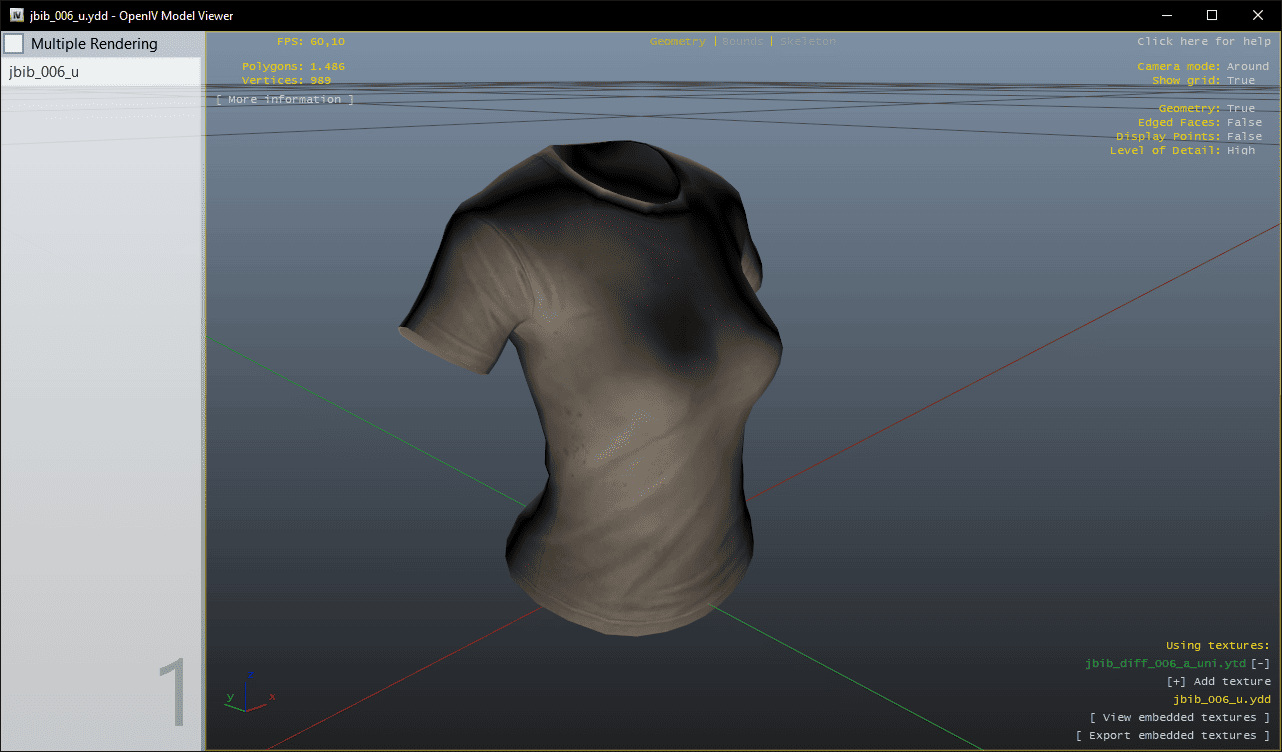Viewport: 1282px width, 752px height.
Task: Select jbib_006_u in the model list
Action: pyautogui.click(x=100, y=72)
